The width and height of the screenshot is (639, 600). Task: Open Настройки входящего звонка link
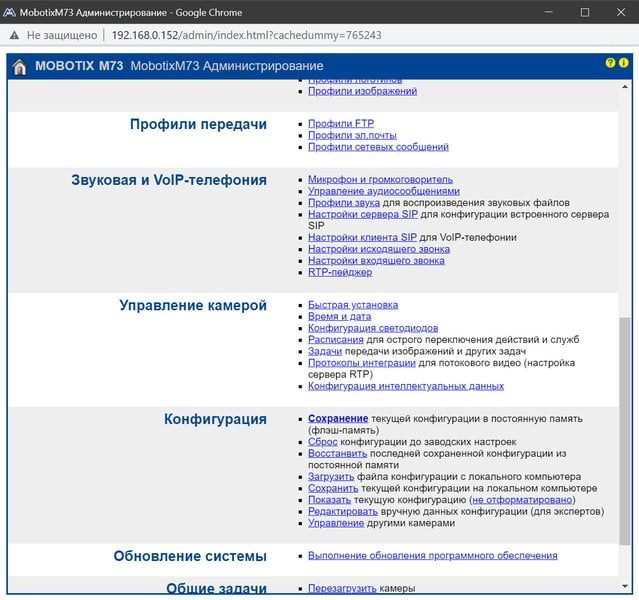pos(376,260)
